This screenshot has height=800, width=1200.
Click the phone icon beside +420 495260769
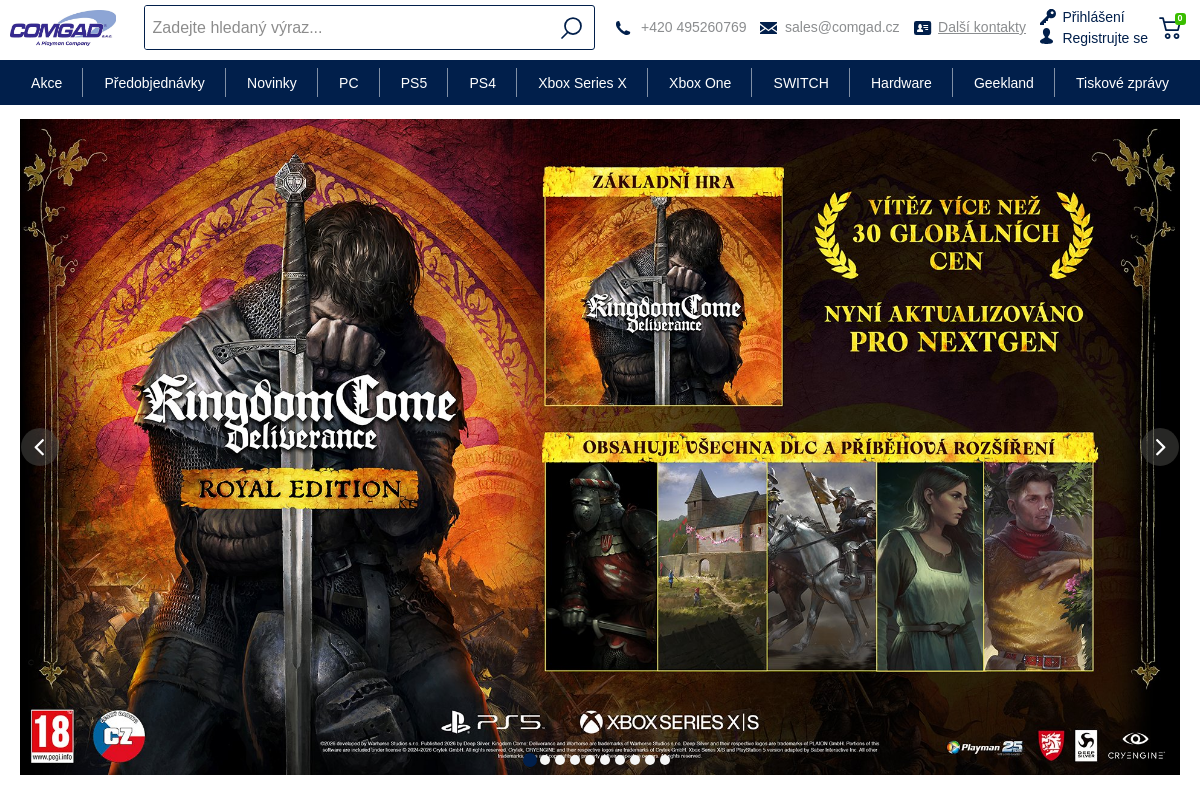pyautogui.click(x=623, y=28)
